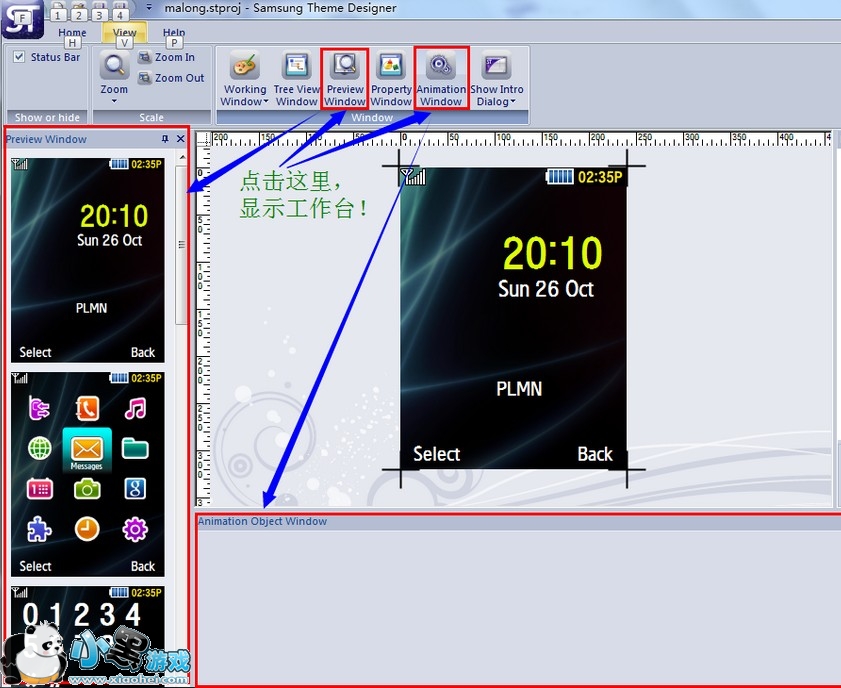
Task: Click the Show Intro Dialog icon
Action: [x=496, y=68]
